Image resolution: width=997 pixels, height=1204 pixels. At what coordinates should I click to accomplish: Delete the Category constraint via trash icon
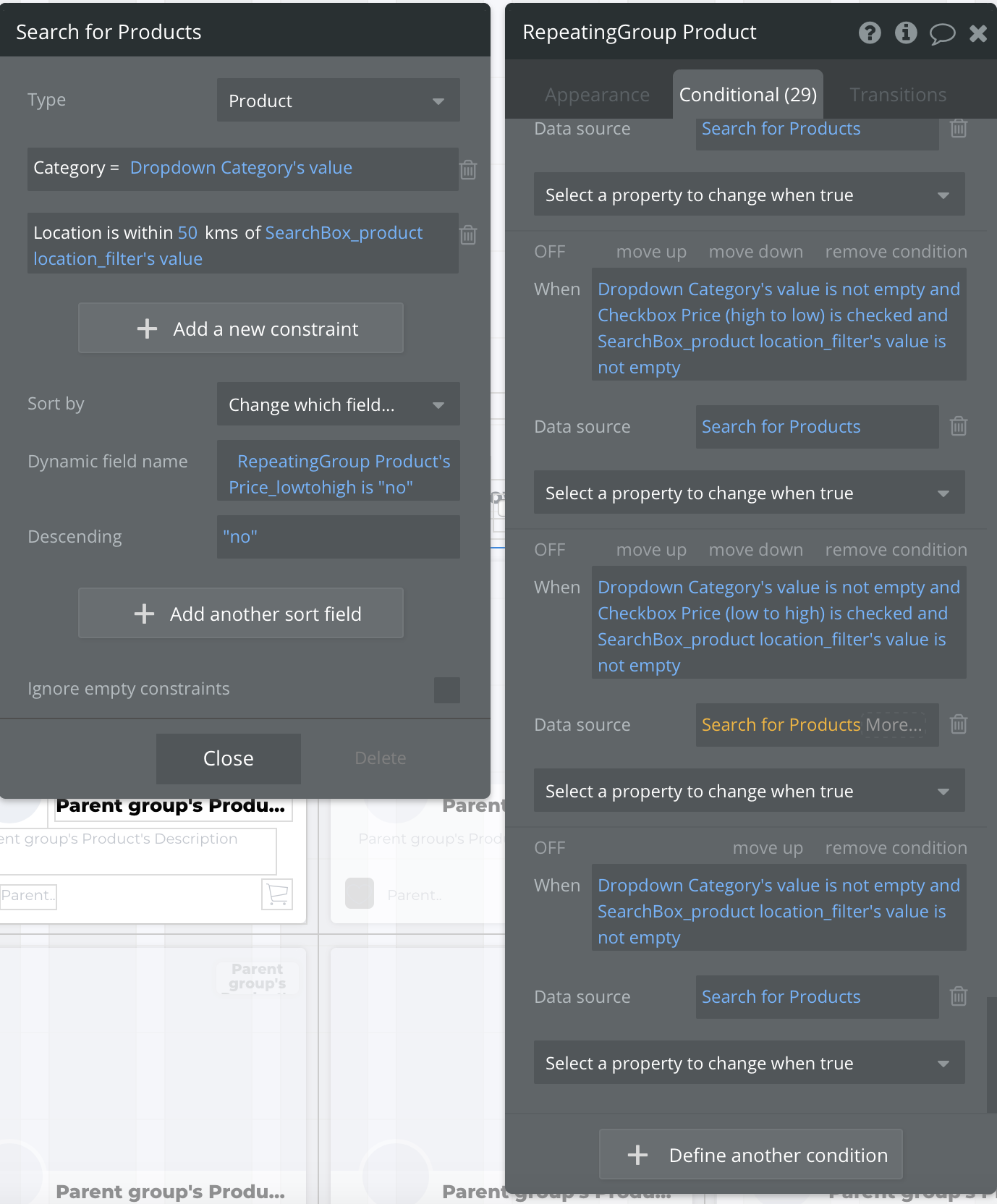(468, 169)
